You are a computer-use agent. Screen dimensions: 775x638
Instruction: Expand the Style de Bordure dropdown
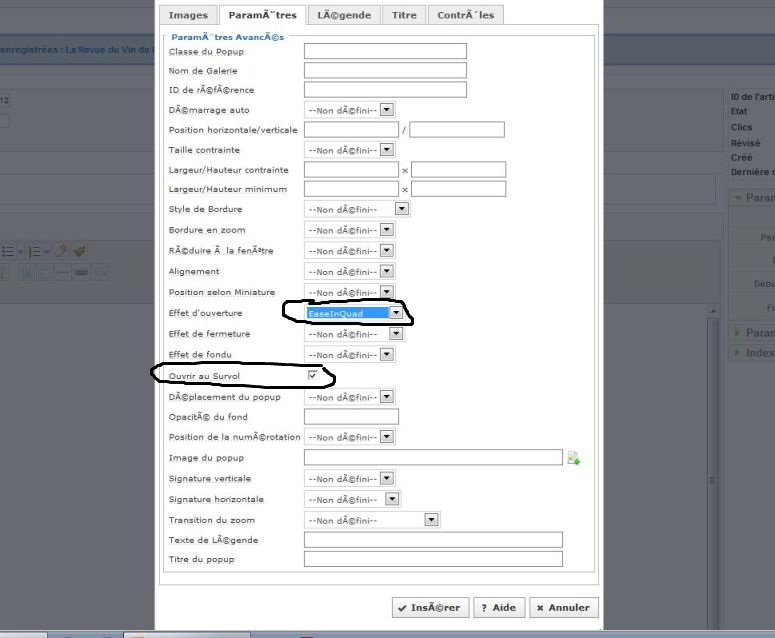click(x=401, y=209)
